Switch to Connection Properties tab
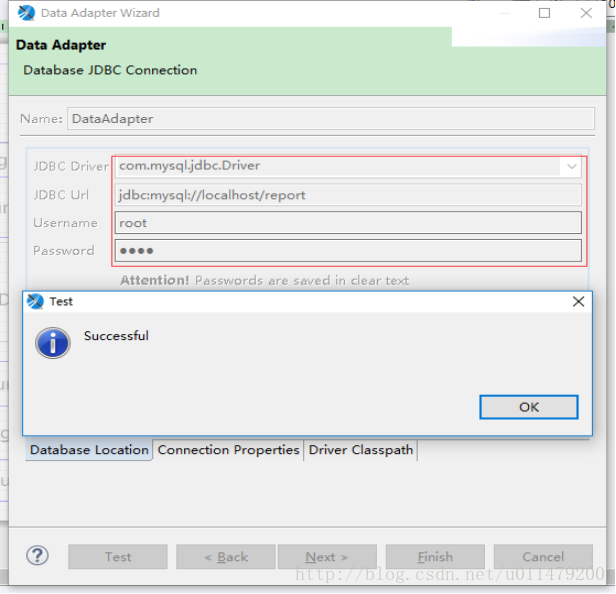Viewport: 616px width, 594px height. click(228, 450)
